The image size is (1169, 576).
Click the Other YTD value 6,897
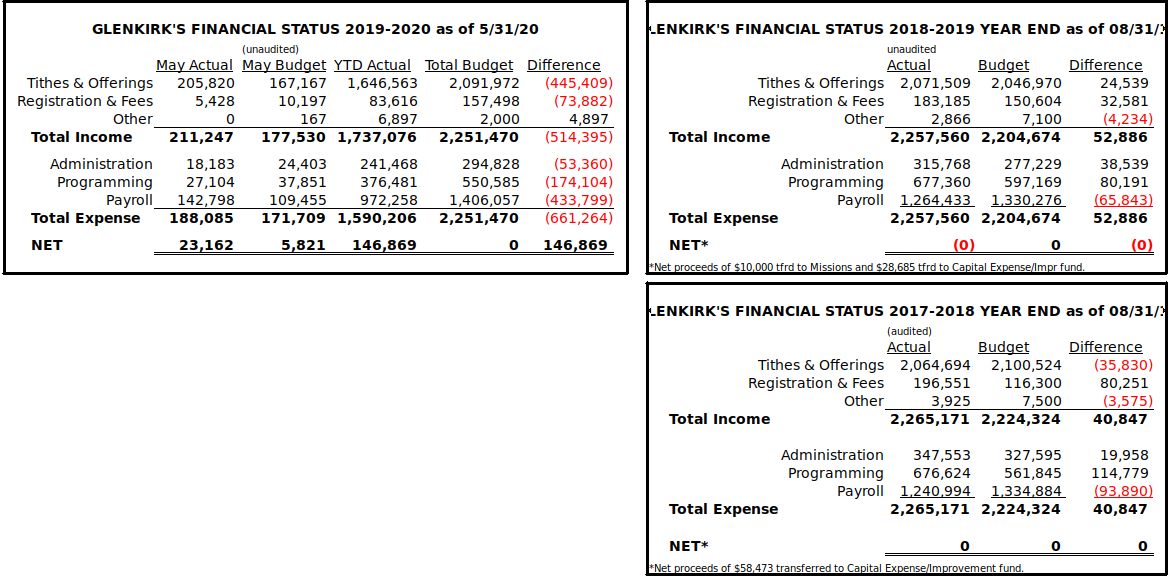pos(398,119)
